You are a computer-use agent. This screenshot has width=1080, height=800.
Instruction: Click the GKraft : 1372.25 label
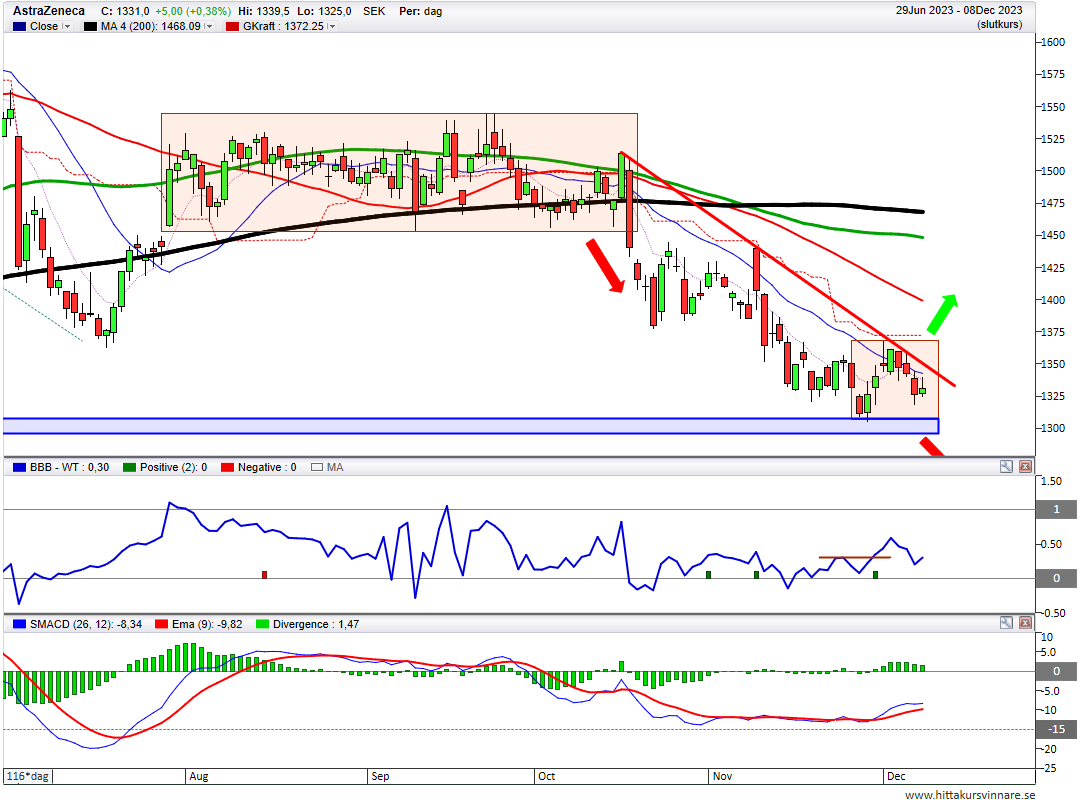tap(283, 26)
